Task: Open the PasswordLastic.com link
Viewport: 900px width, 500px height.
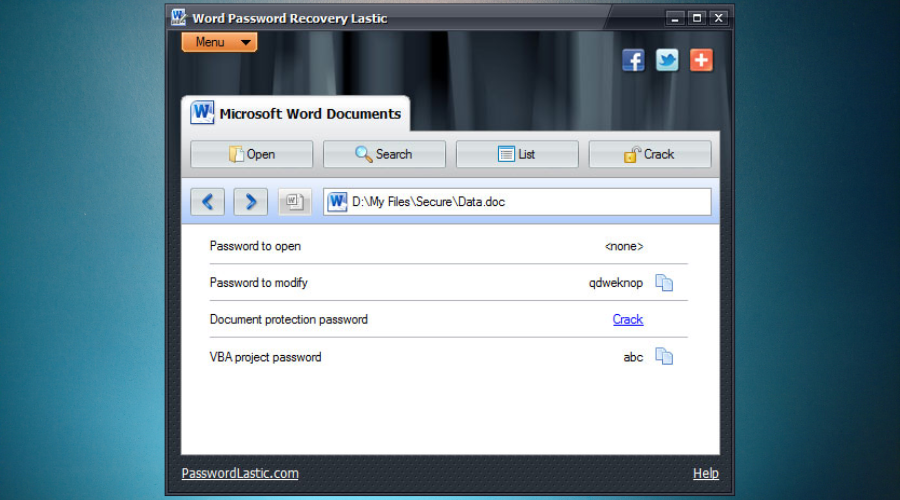Action: point(240,473)
